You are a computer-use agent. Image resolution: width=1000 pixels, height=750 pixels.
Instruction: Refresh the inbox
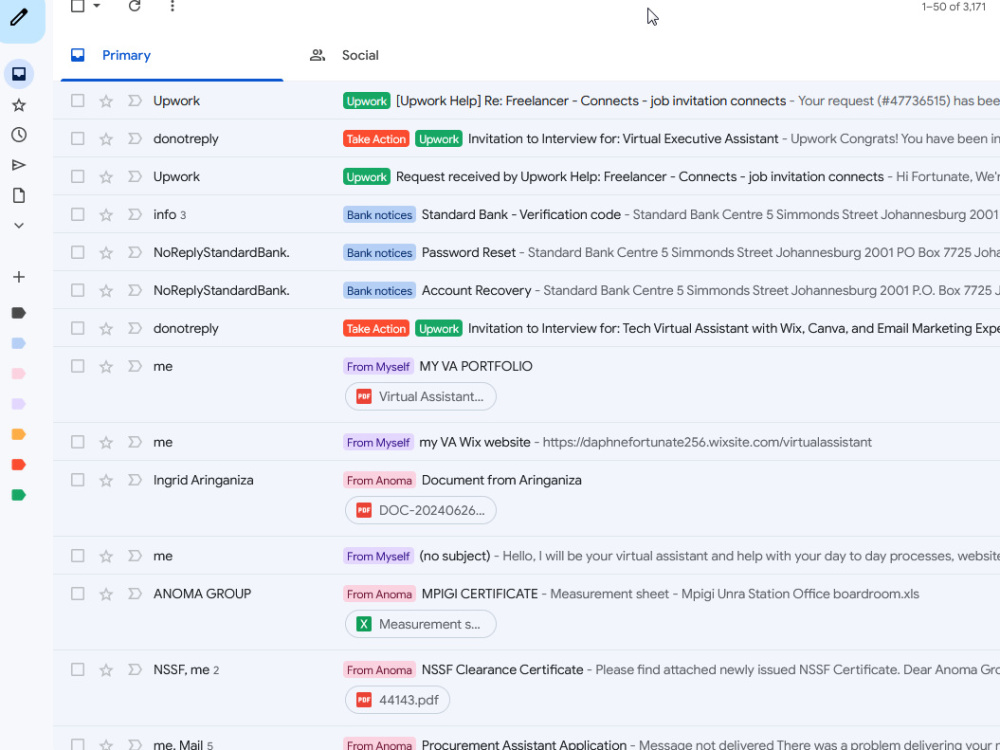(134, 6)
